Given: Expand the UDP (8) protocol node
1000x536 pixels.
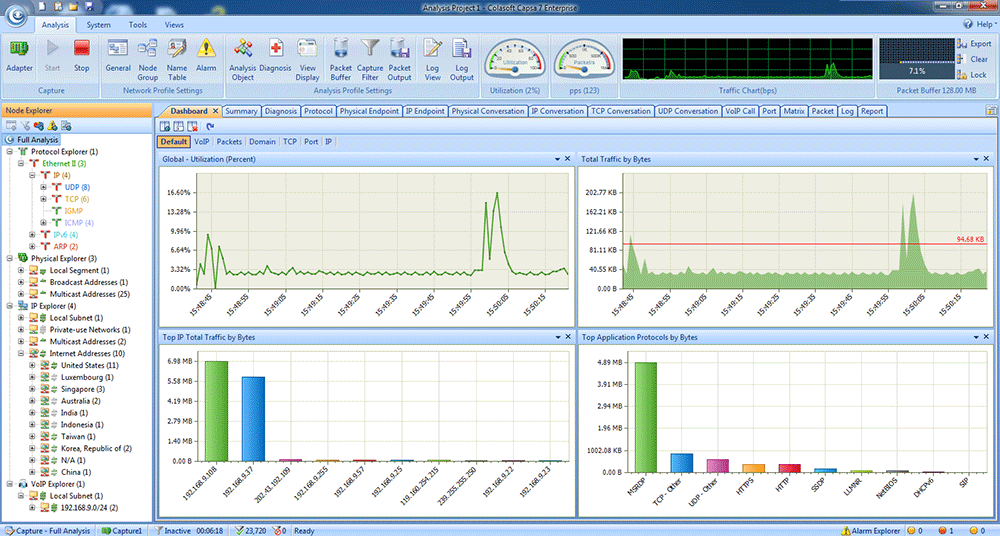Looking at the screenshot, I should tap(43, 187).
